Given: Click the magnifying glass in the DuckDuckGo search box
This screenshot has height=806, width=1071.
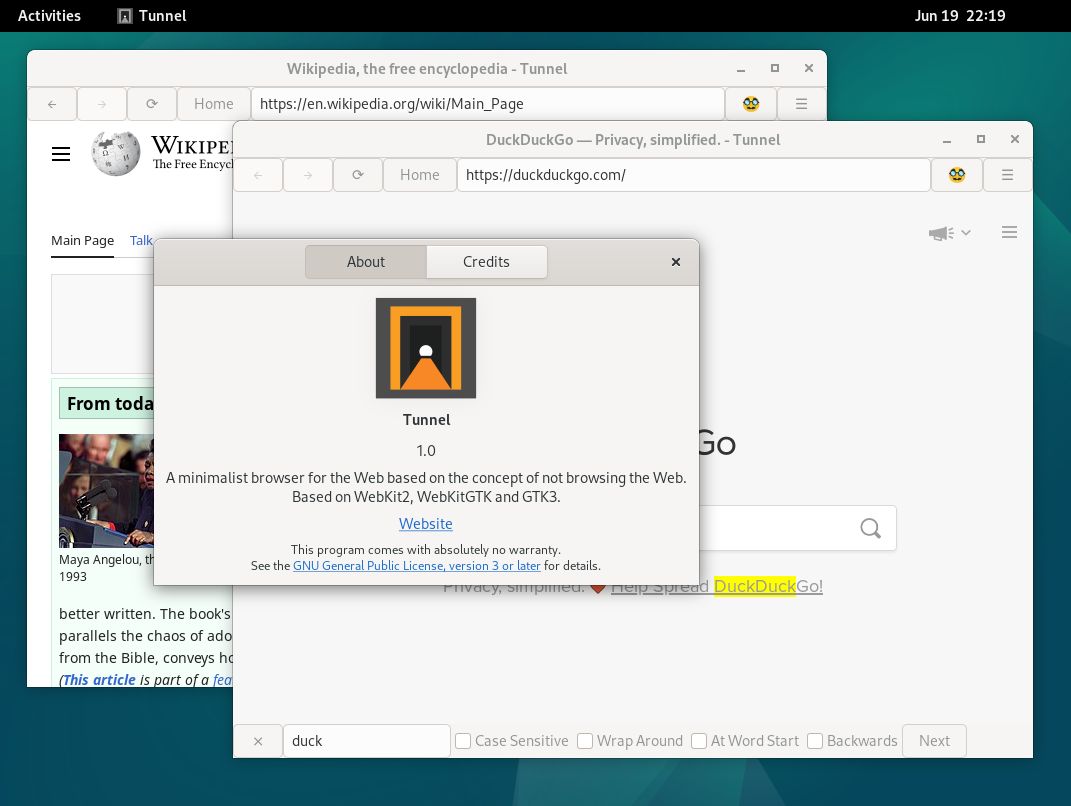Looking at the screenshot, I should tap(869, 528).
